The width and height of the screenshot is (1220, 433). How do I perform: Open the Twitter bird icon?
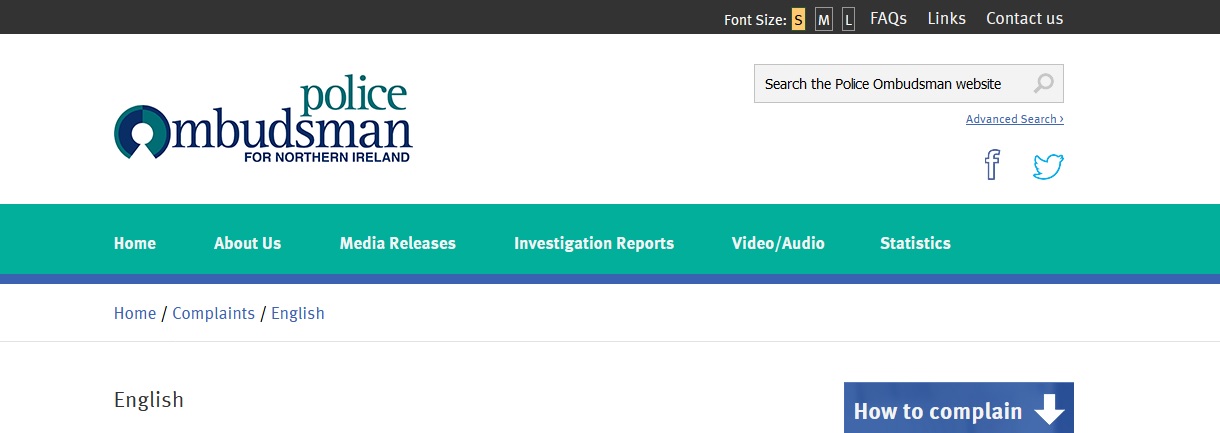click(1047, 166)
